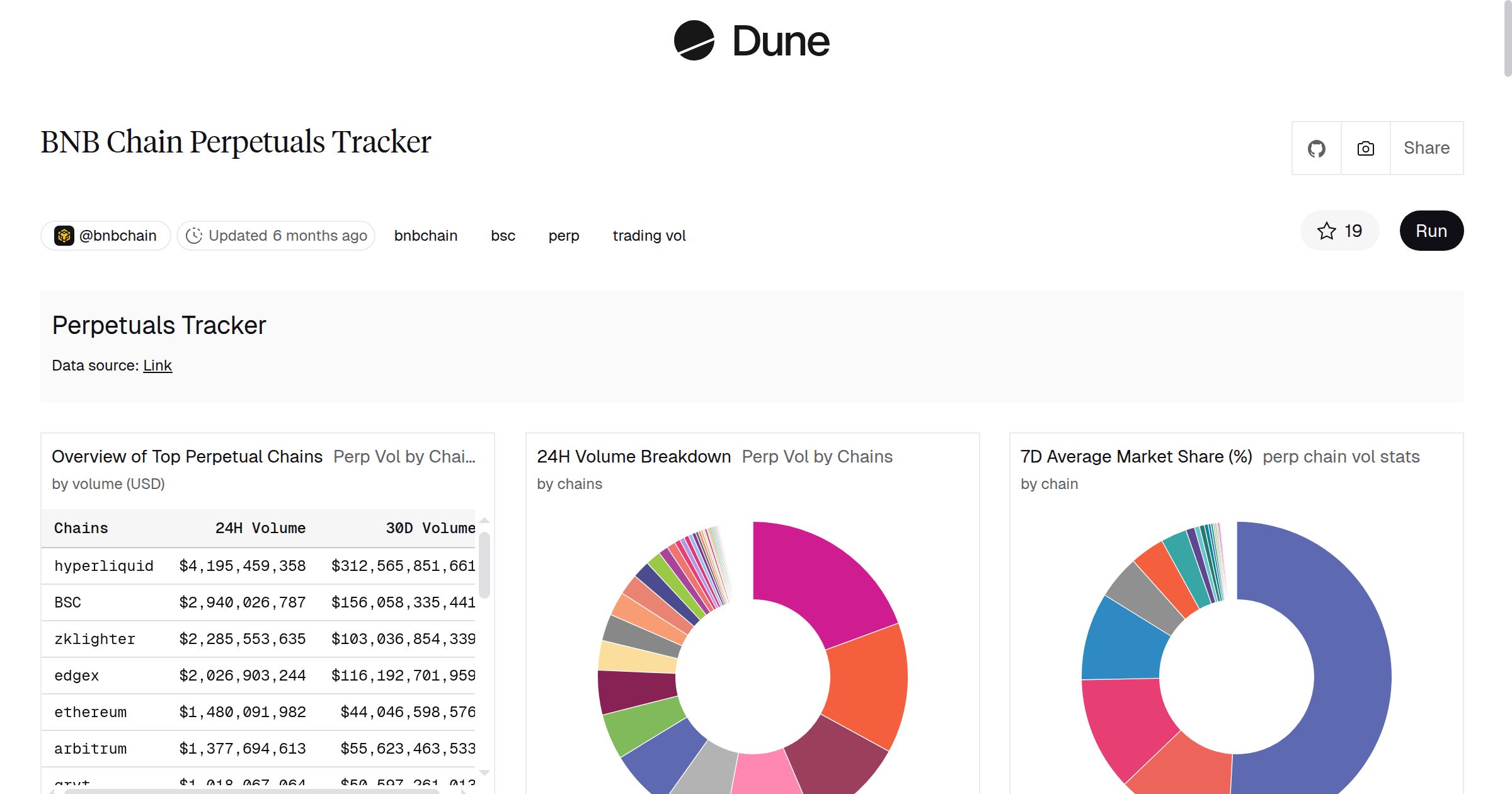The width and height of the screenshot is (1512, 794).
Task: Select the bnbchain tag
Action: coord(426,235)
